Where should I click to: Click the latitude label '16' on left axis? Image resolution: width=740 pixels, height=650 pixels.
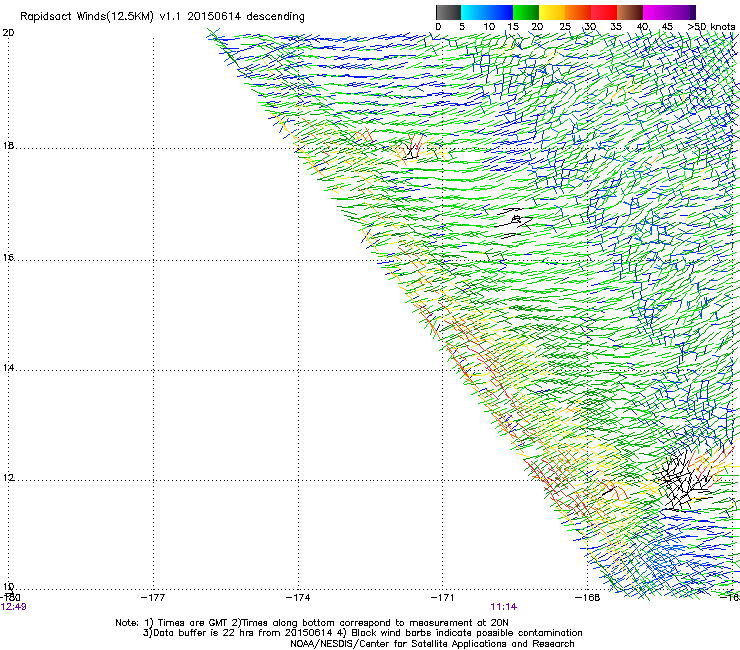pyautogui.click(x=8, y=258)
